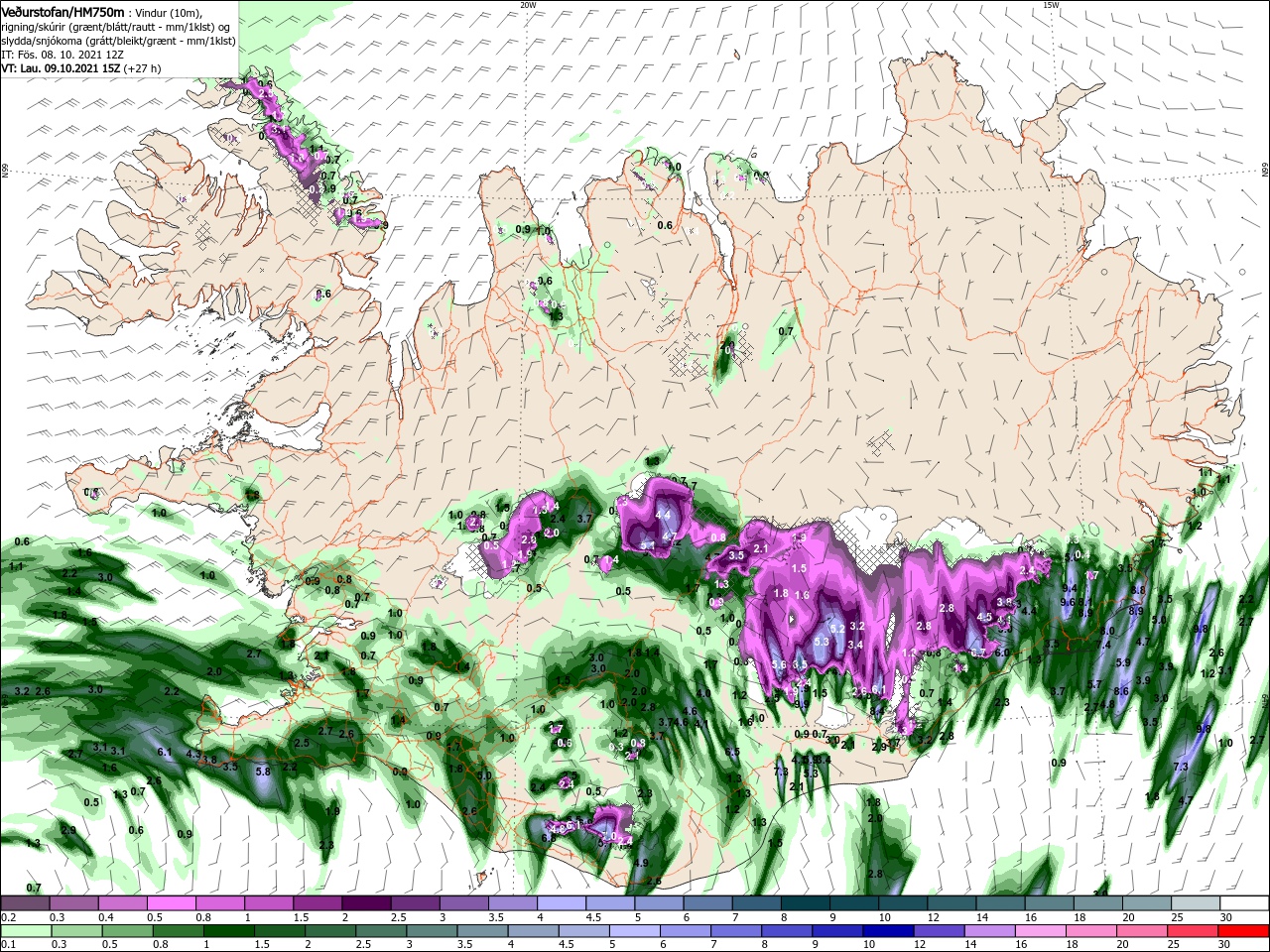Click the white swatch after 30 in the snow legend row

pyautogui.click(x=1244, y=903)
